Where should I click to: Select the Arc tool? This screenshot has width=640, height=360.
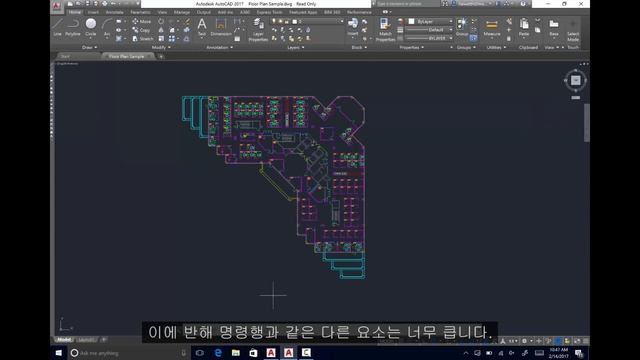pos(107,27)
